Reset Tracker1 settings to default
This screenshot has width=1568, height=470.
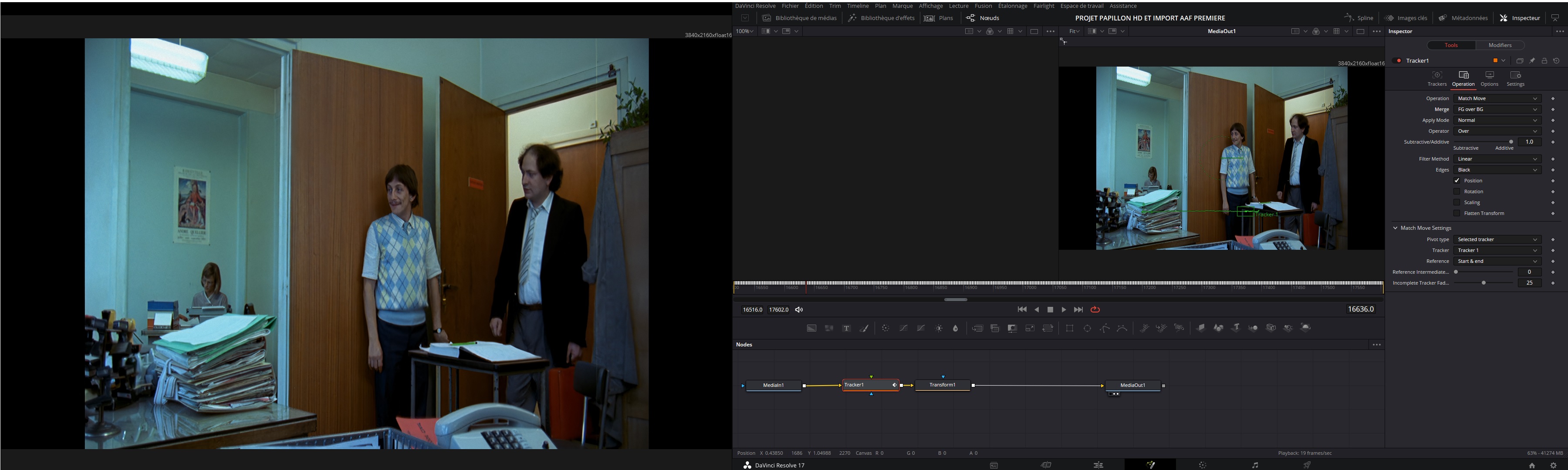click(1556, 61)
